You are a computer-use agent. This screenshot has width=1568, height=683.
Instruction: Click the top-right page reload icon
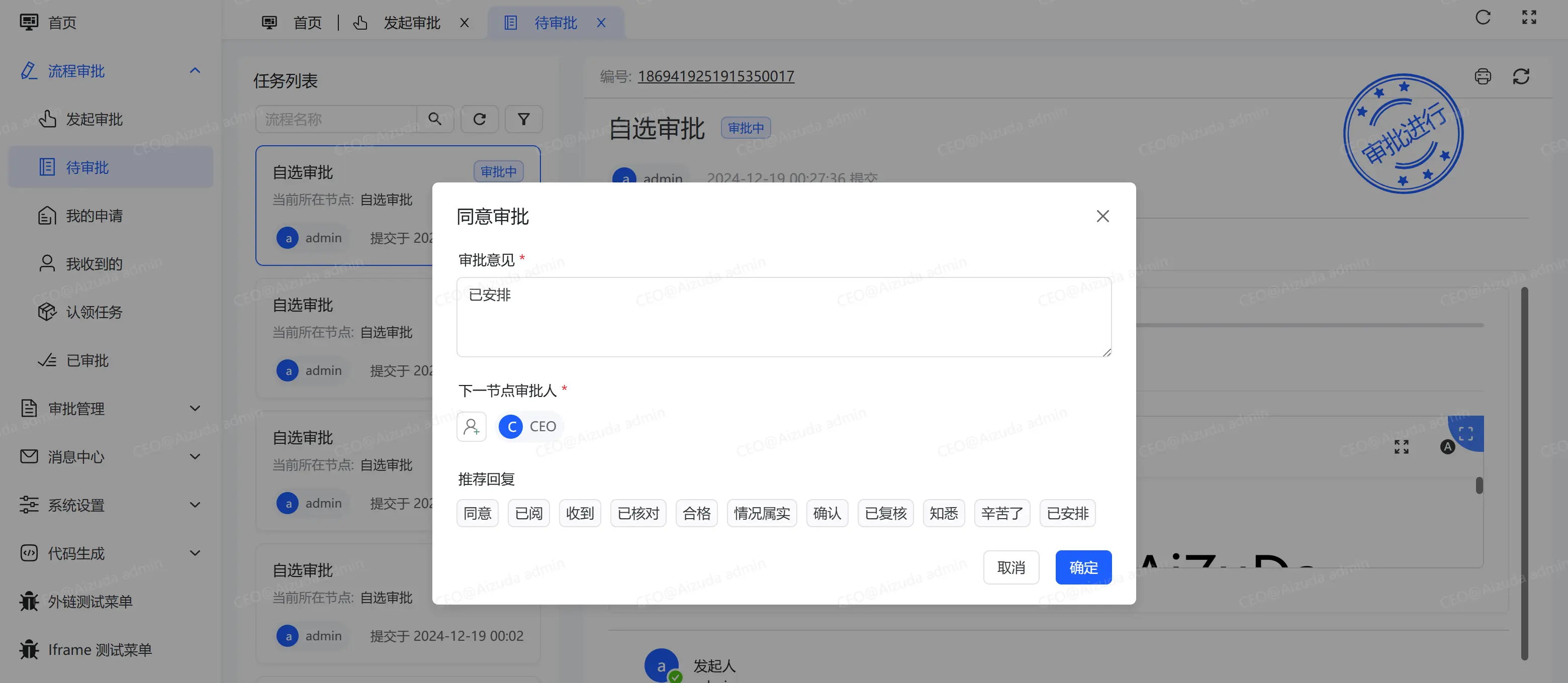pos(1483,17)
